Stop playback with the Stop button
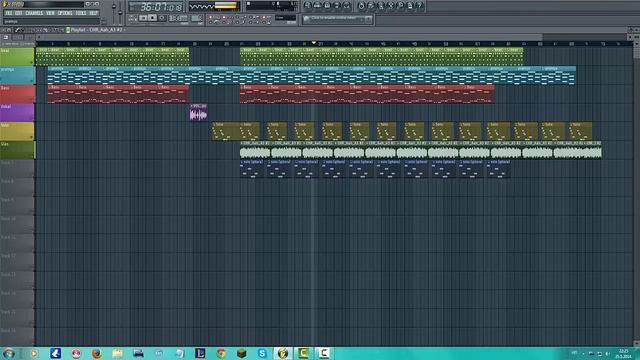Image resolution: width=640 pixels, height=360 pixels. [x=152, y=18]
